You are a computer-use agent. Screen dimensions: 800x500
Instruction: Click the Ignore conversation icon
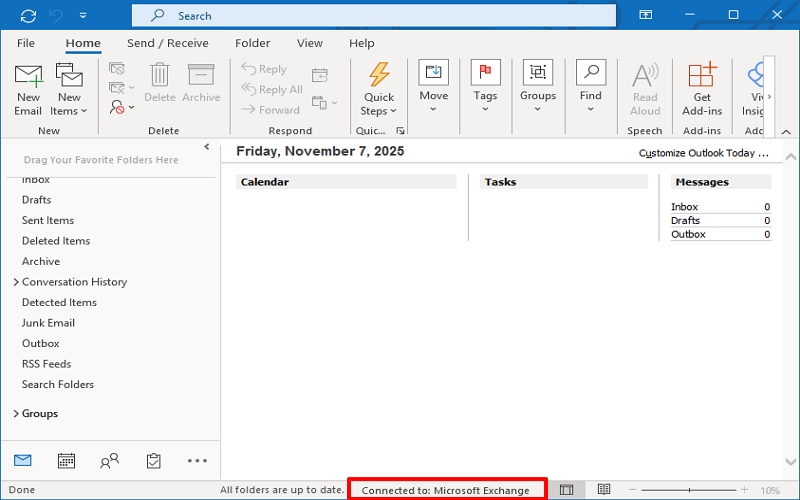(x=117, y=68)
